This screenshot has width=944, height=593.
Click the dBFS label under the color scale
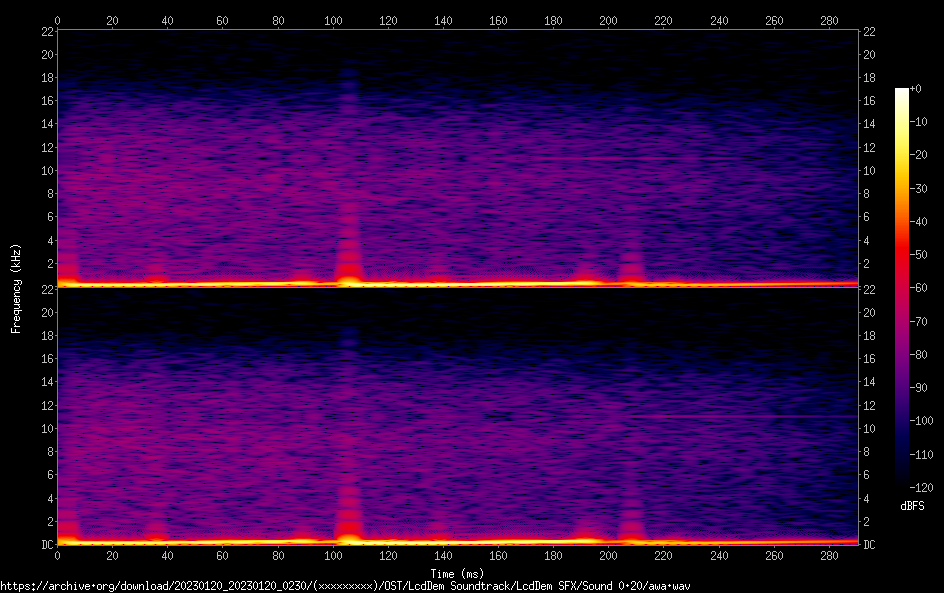(911, 506)
